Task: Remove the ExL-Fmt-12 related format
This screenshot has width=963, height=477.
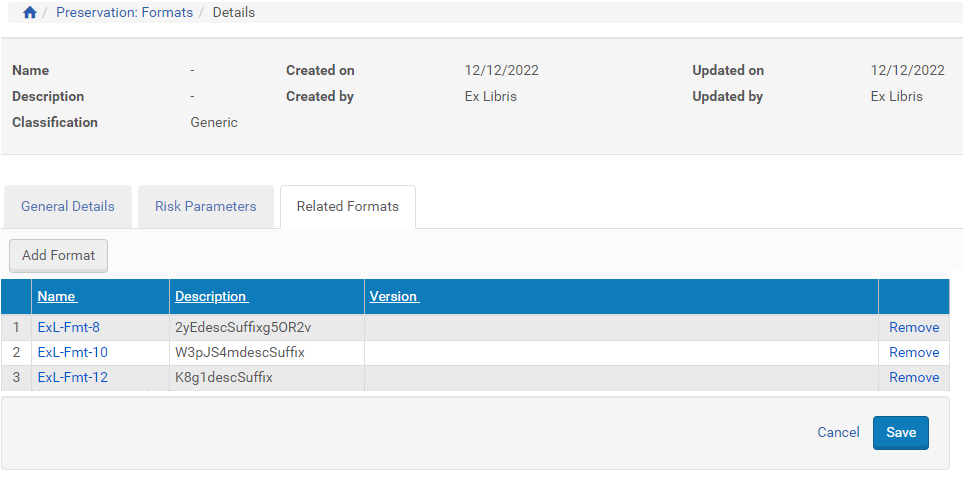Action: coord(913,377)
